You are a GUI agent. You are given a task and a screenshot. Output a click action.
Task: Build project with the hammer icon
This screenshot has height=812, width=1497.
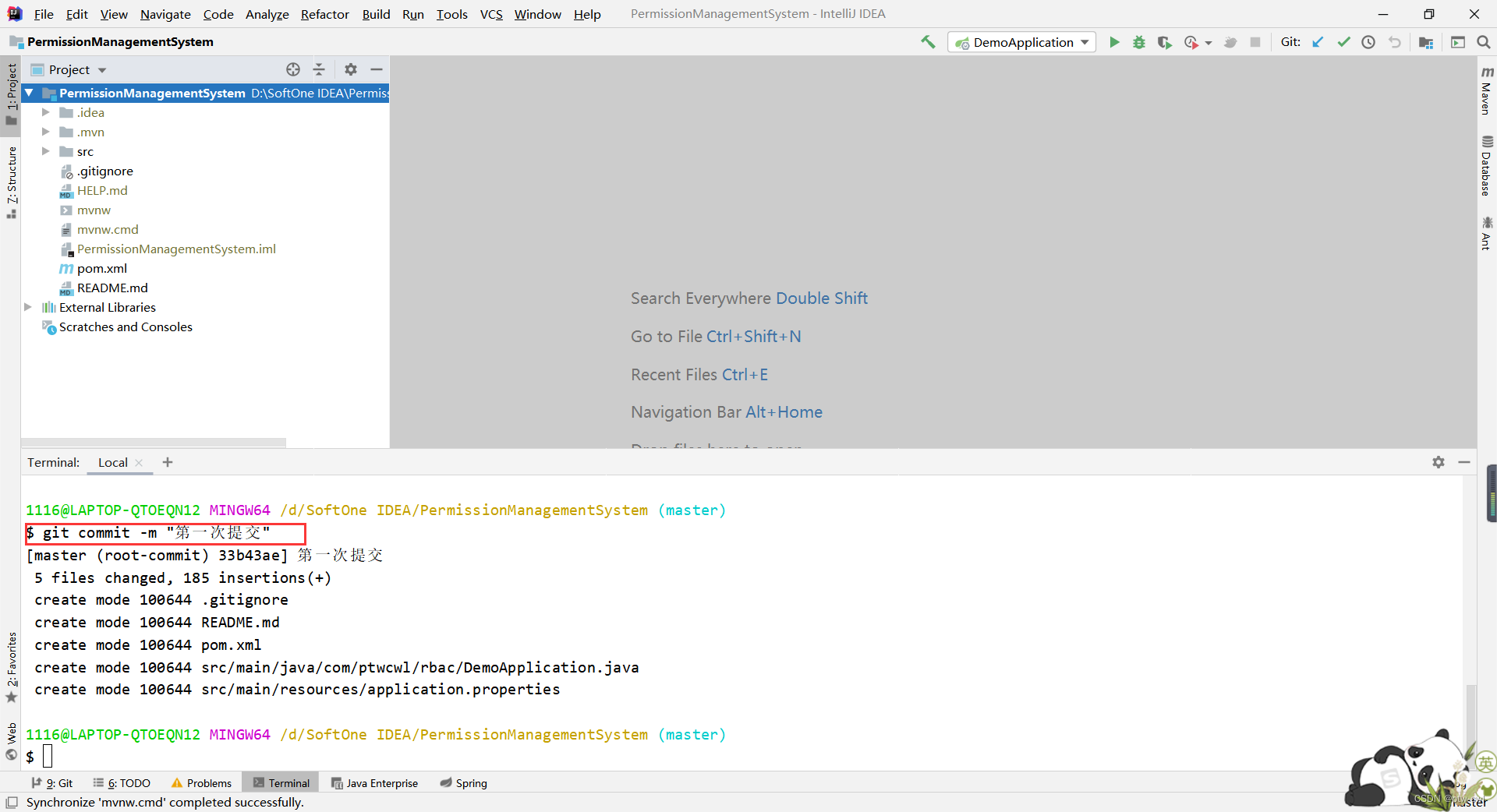pyautogui.click(x=928, y=42)
